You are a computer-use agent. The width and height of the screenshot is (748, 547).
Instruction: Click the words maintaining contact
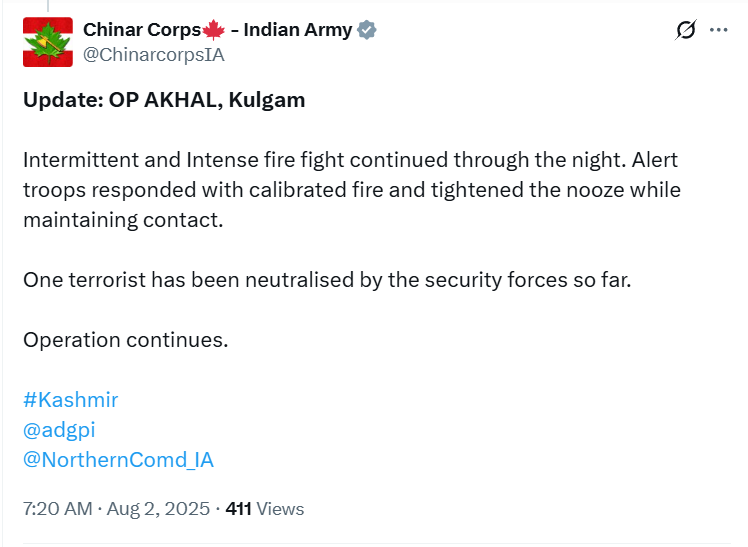point(123,220)
